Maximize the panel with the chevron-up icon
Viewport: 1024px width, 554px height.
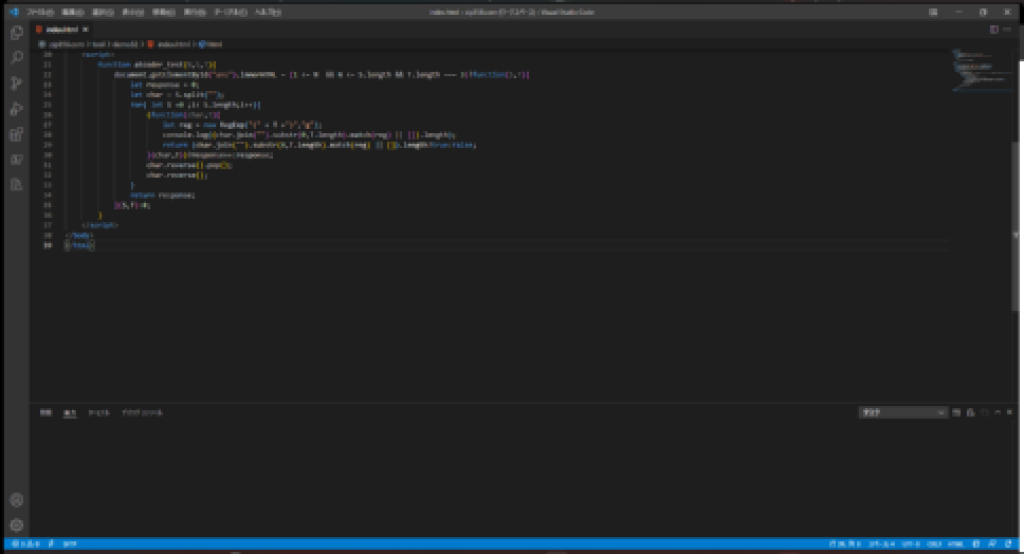pos(997,413)
